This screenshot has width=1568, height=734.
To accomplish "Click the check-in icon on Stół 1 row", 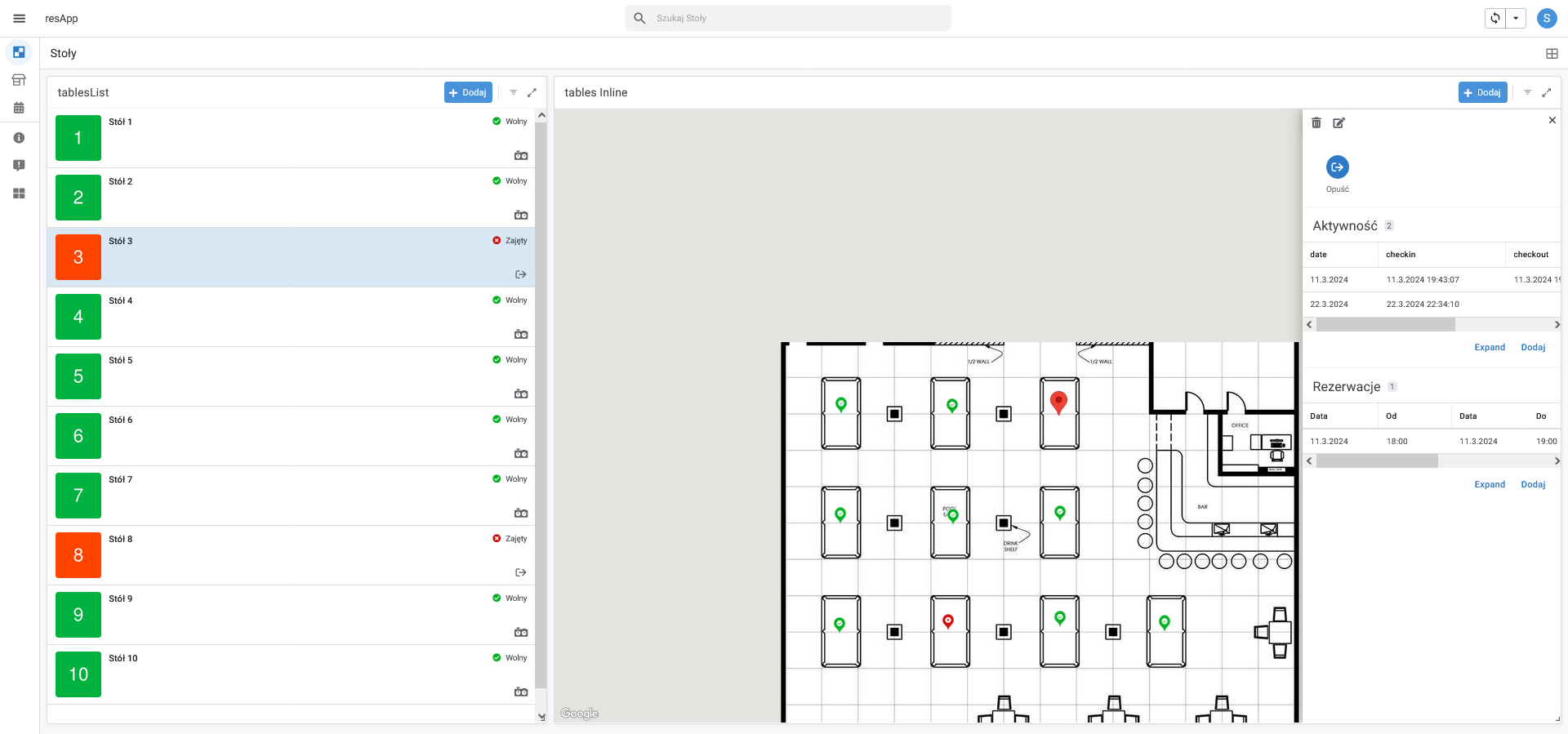I will (x=520, y=155).
